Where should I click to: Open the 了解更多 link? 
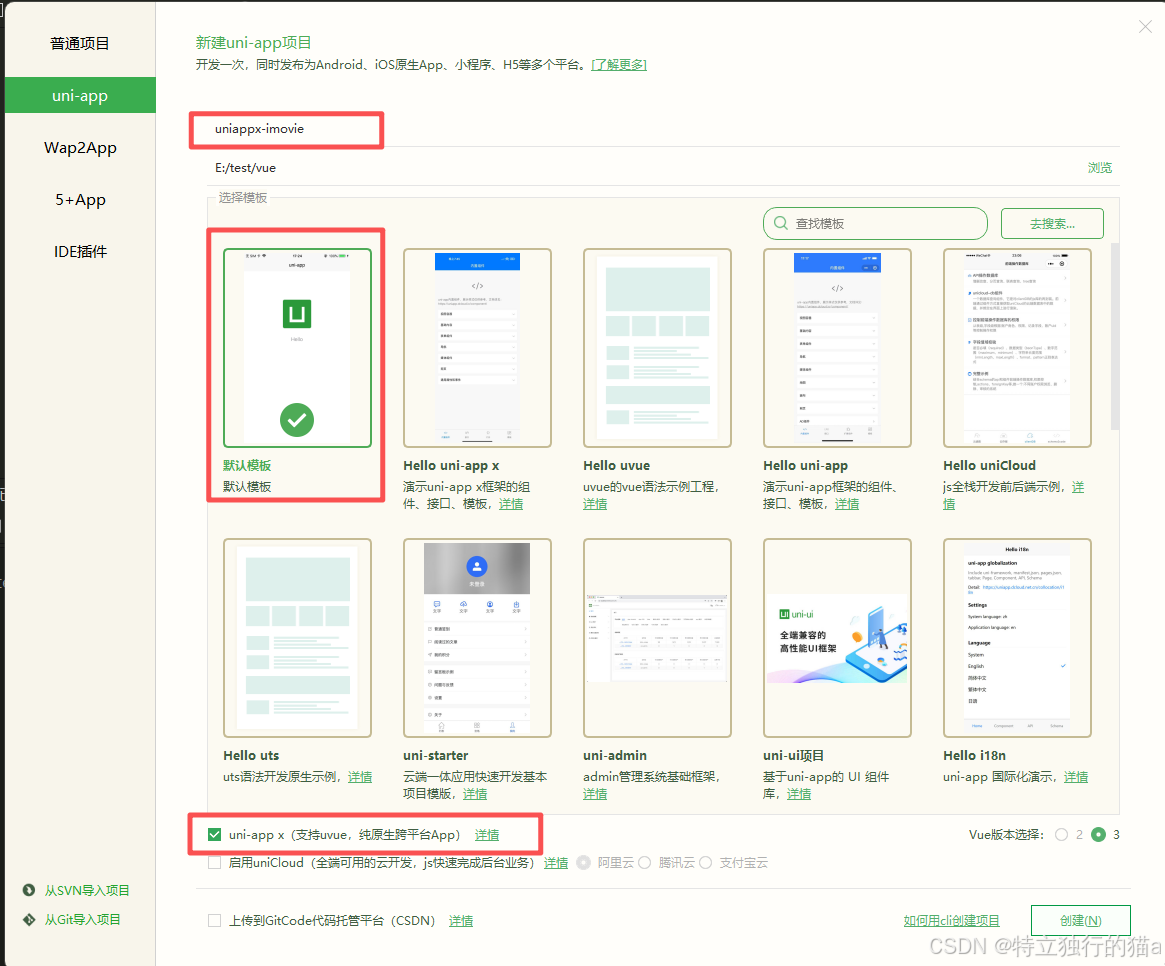point(619,65)
